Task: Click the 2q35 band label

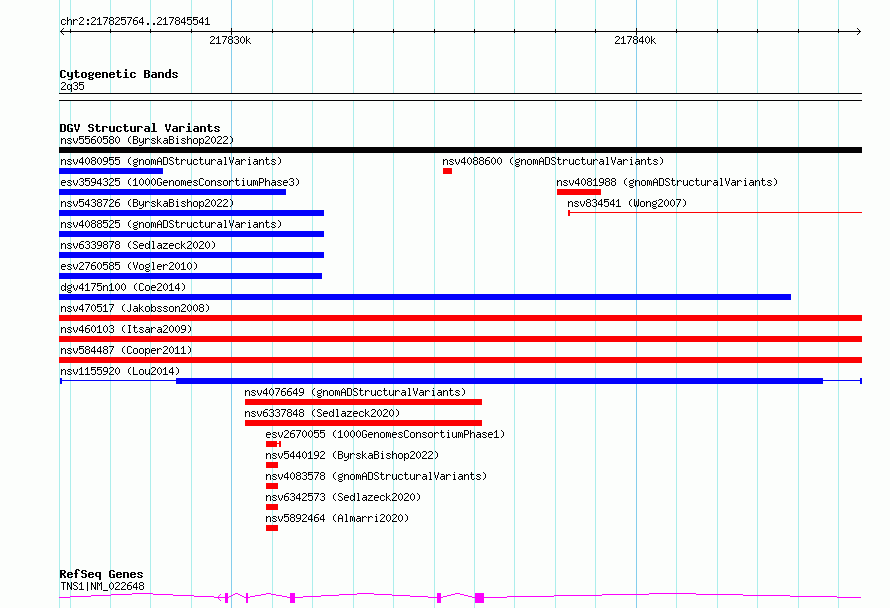Action: [x=72, y=86]
